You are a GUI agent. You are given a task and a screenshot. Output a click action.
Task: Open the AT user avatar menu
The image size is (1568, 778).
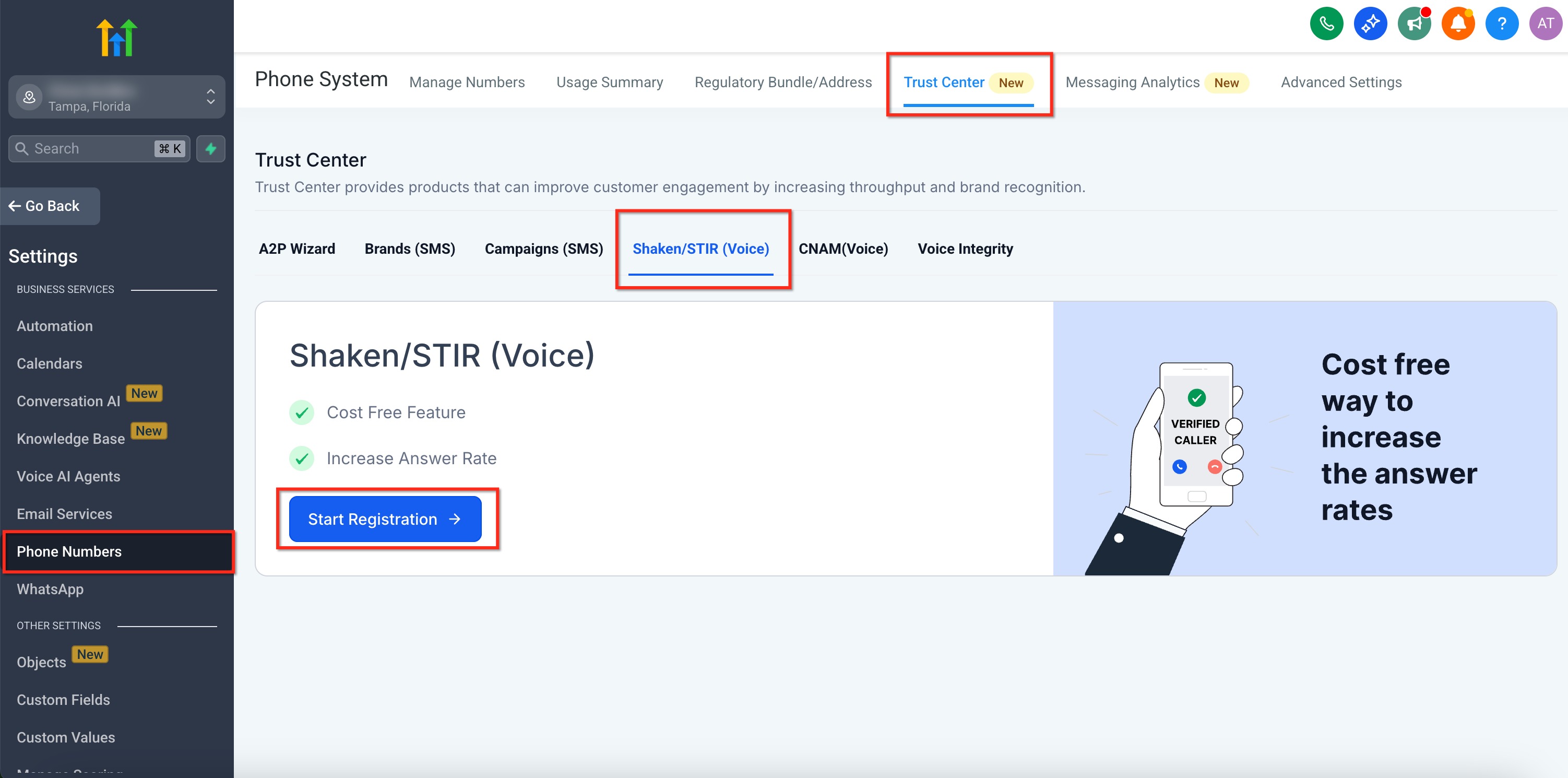(1546, 23)
